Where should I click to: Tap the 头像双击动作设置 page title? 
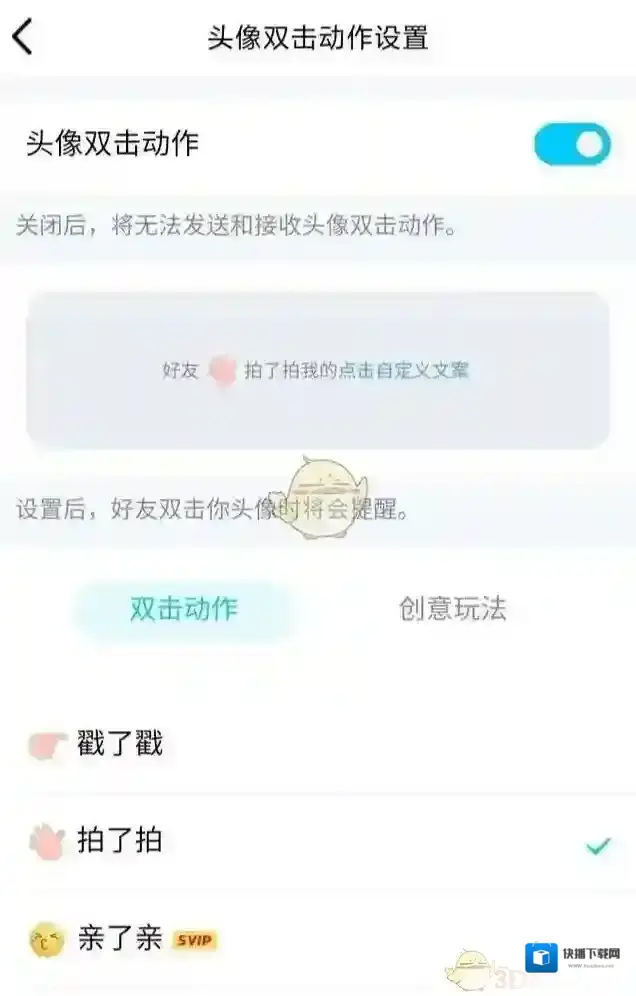point(318,37)
